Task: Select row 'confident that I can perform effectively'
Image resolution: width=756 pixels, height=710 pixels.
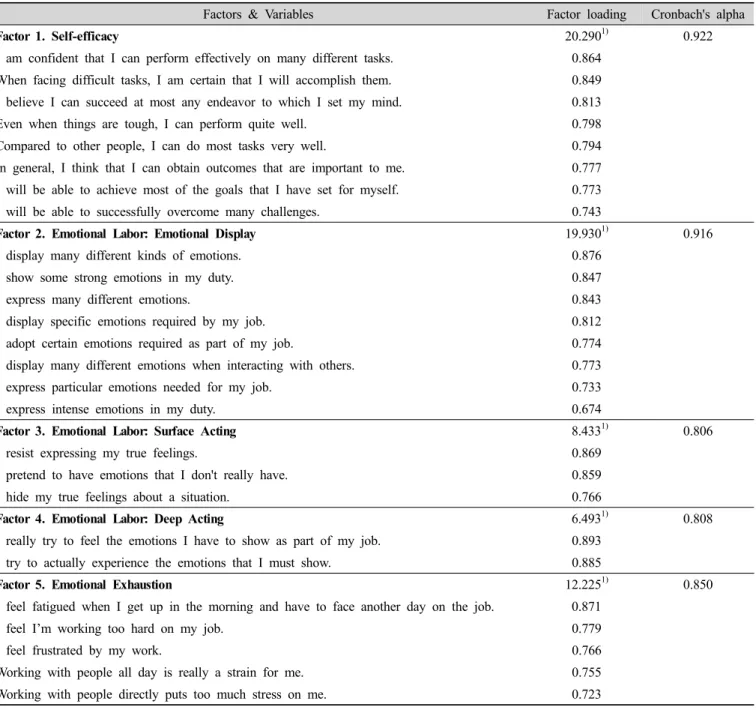Action: pos(197,58)
